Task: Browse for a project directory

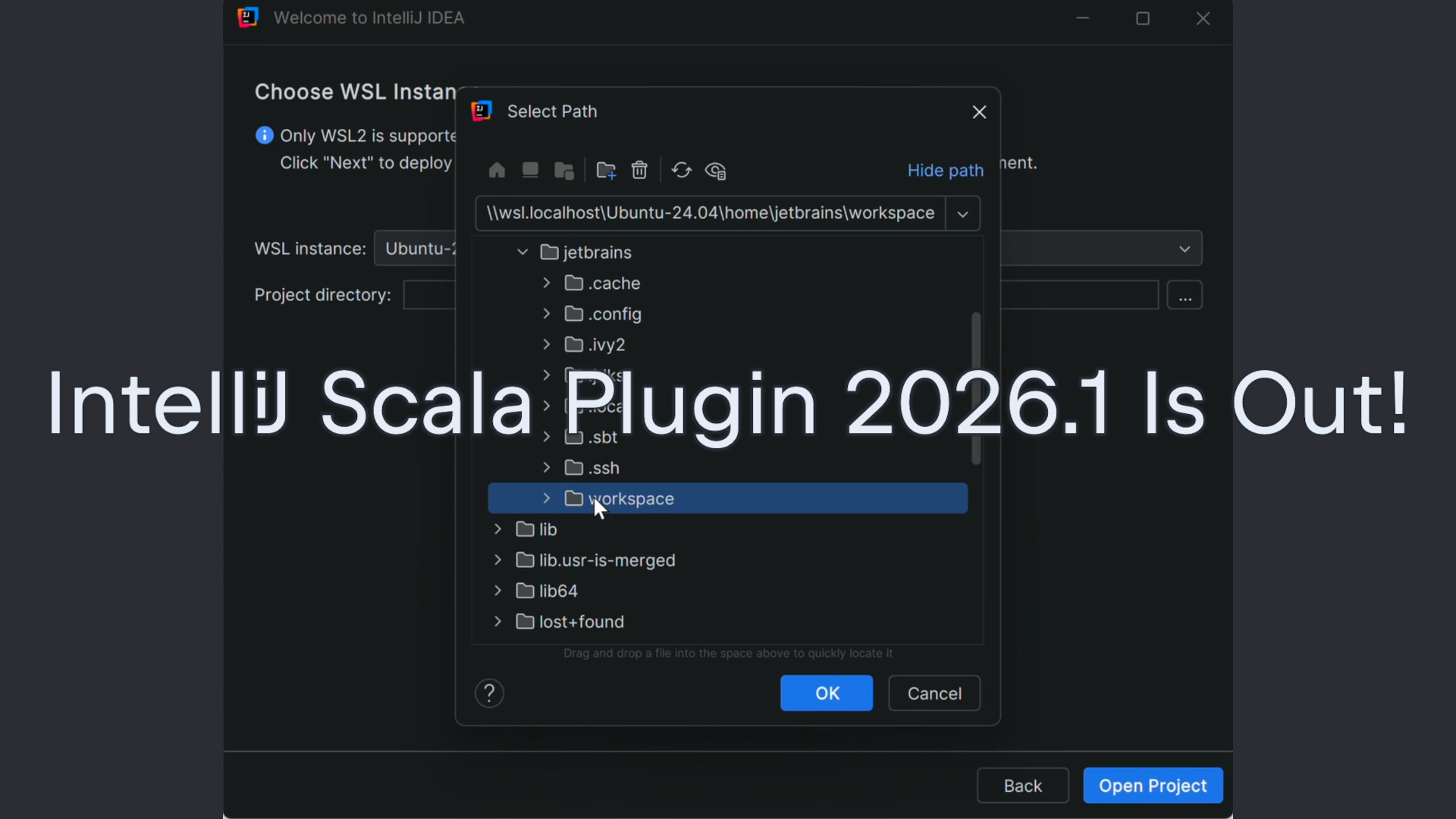Action: click(1185, 295)
